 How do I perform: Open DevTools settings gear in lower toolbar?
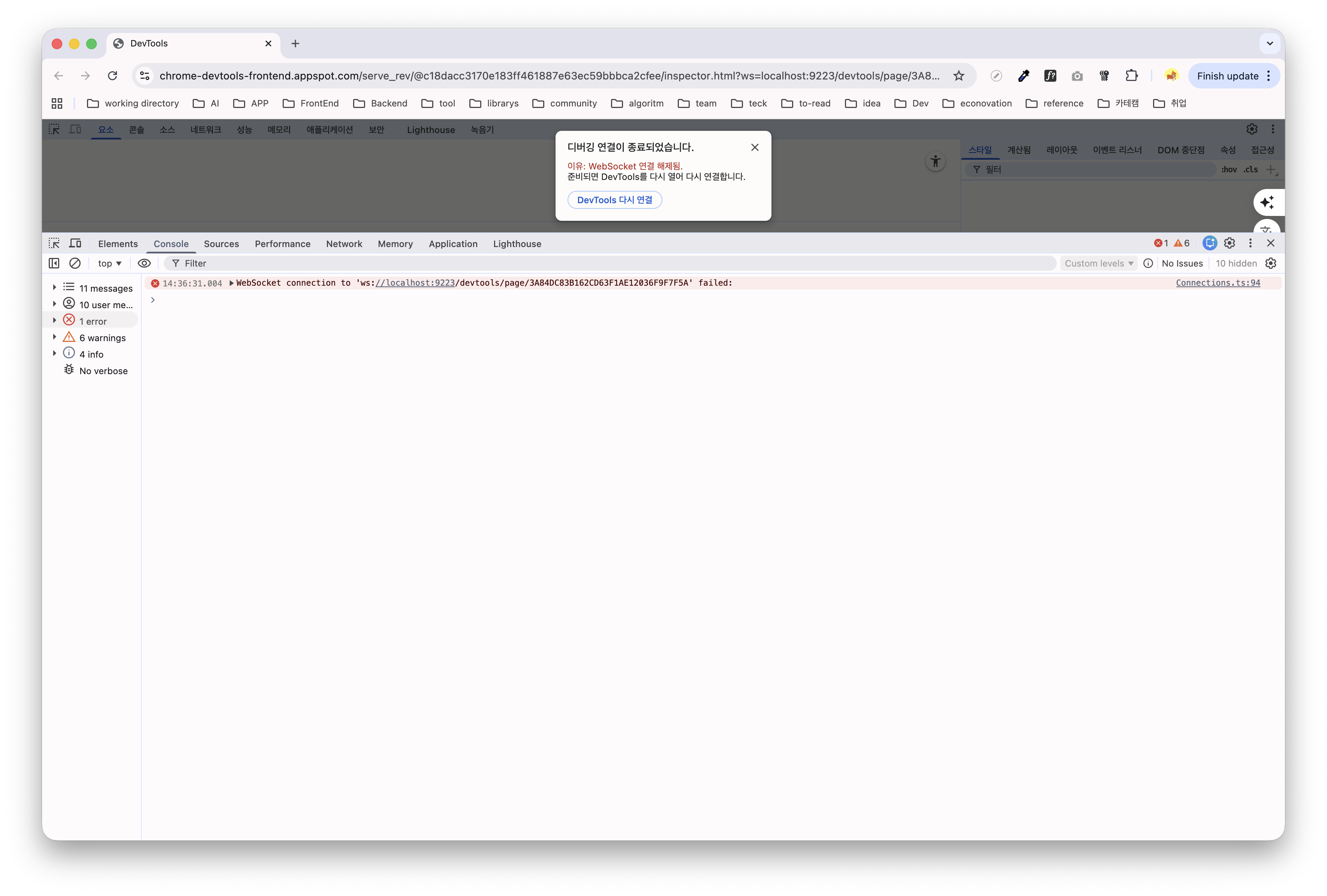tap(1230, 243)
